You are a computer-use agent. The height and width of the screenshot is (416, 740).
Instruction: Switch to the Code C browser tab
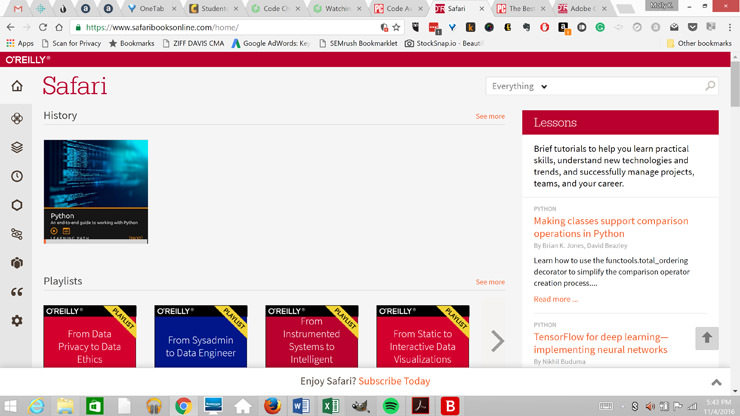tap(275, 8)
